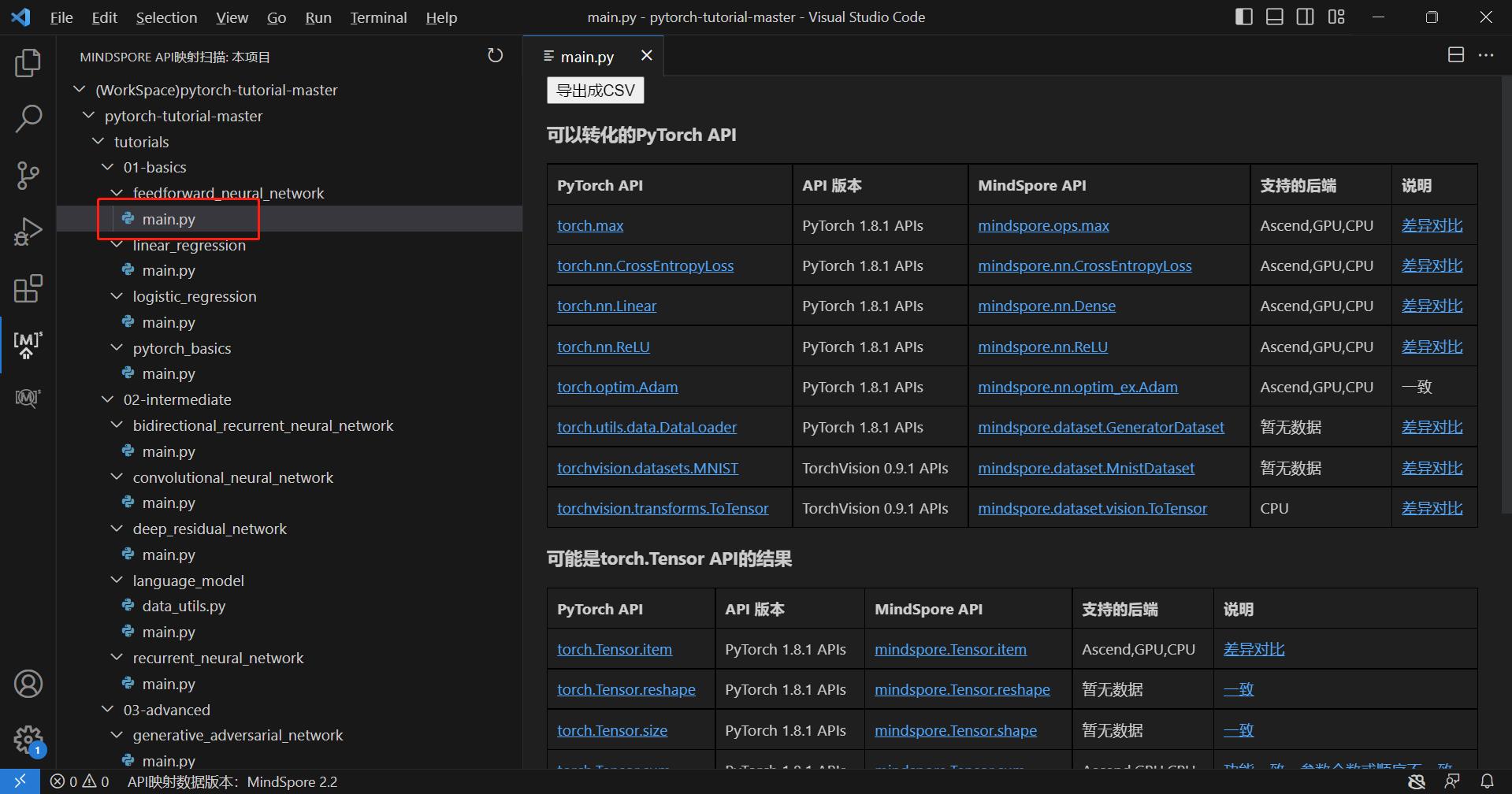This screenshot has height=794, width=1512.
Task: Toggle Primary Side Bar layout
Action: coord(1244,17)
